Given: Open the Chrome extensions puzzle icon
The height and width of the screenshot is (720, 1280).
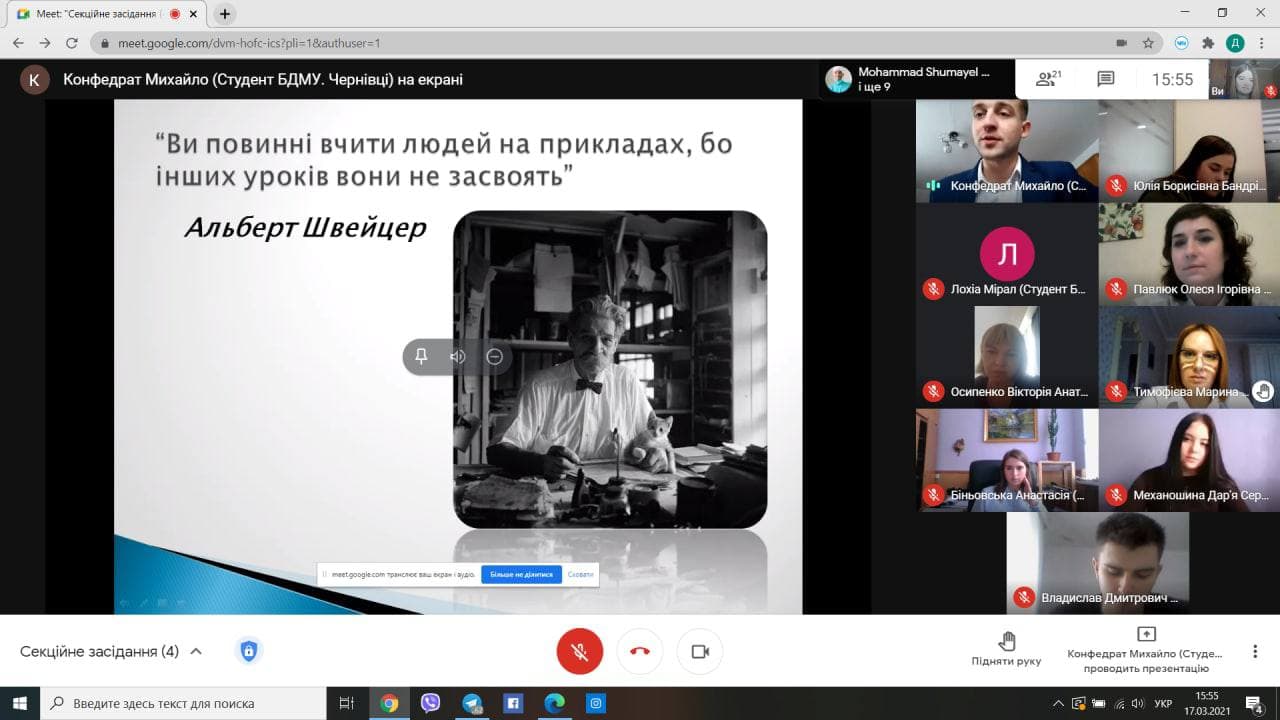Looking at the screenshot, I should click(1208, 43).
